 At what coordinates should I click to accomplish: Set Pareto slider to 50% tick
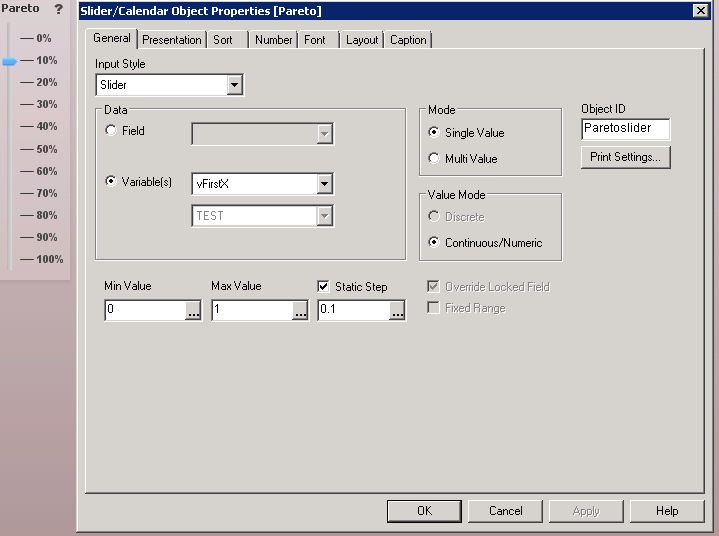(27, 149)
